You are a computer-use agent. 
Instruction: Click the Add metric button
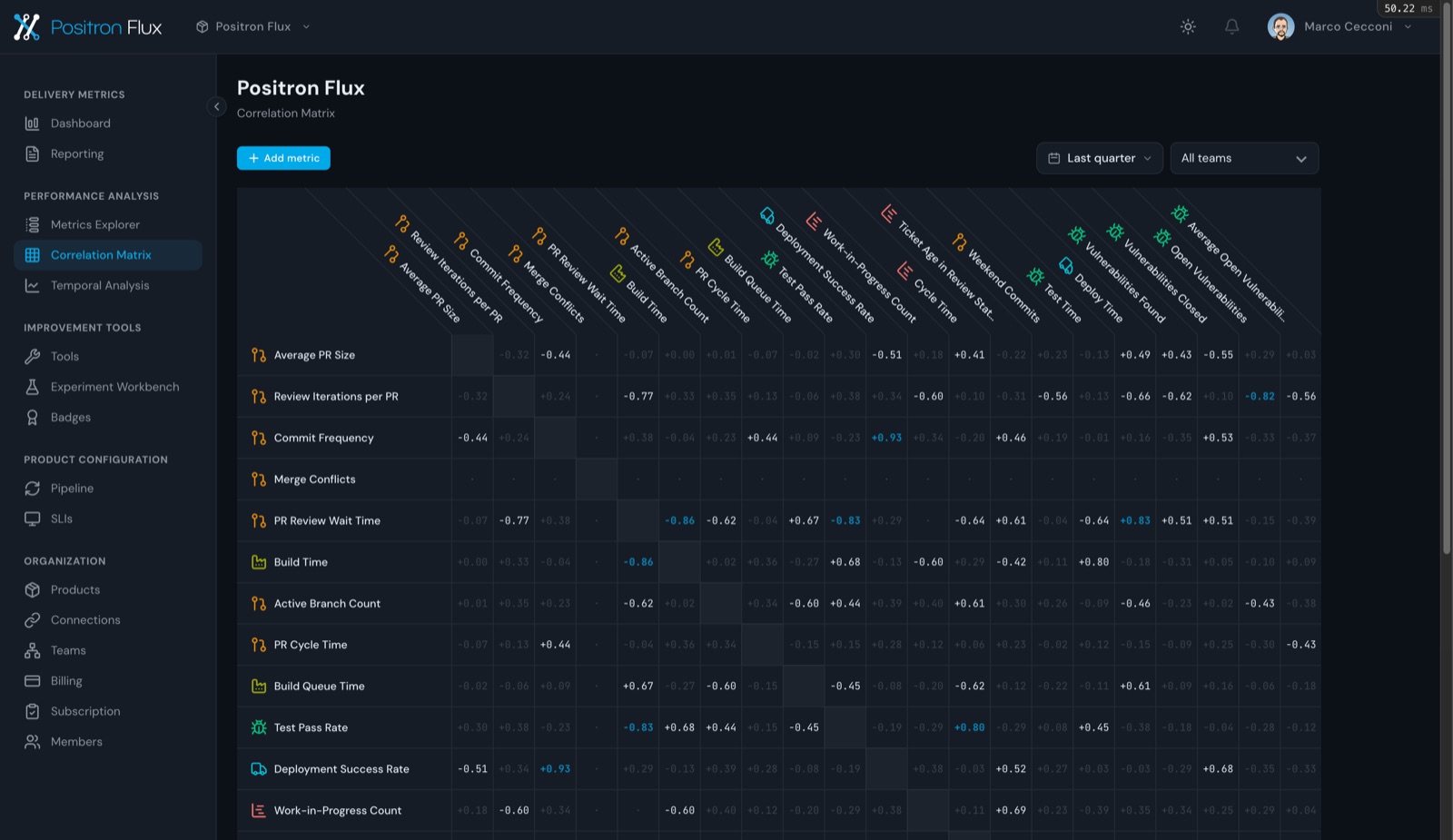click(283, 158)
